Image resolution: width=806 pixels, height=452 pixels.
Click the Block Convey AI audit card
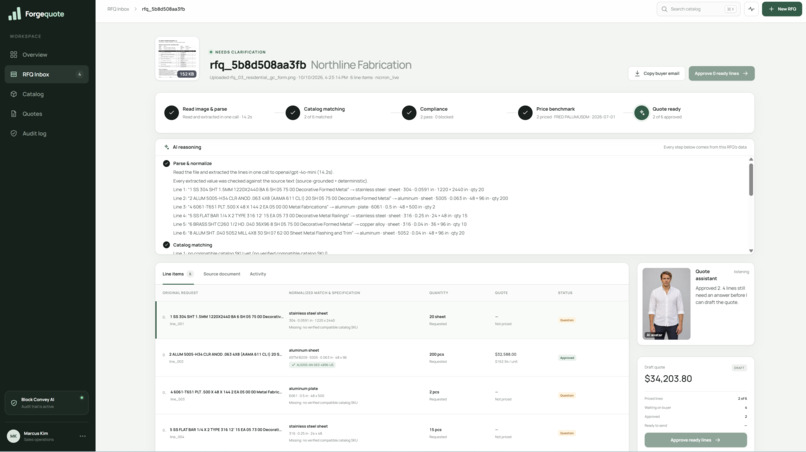[46, 403]
